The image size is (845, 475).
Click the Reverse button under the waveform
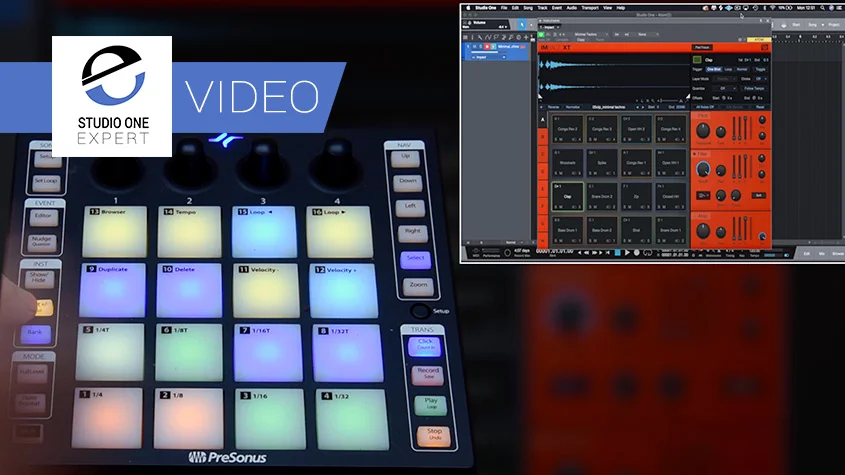click(553, 107)
